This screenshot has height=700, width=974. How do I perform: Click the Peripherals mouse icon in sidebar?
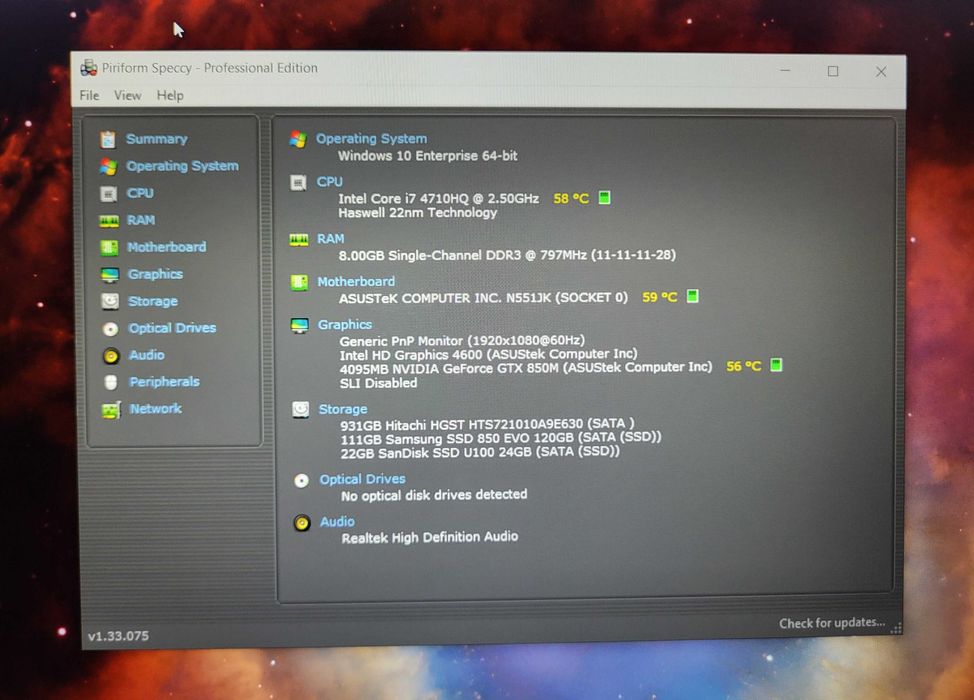point(111,382)
